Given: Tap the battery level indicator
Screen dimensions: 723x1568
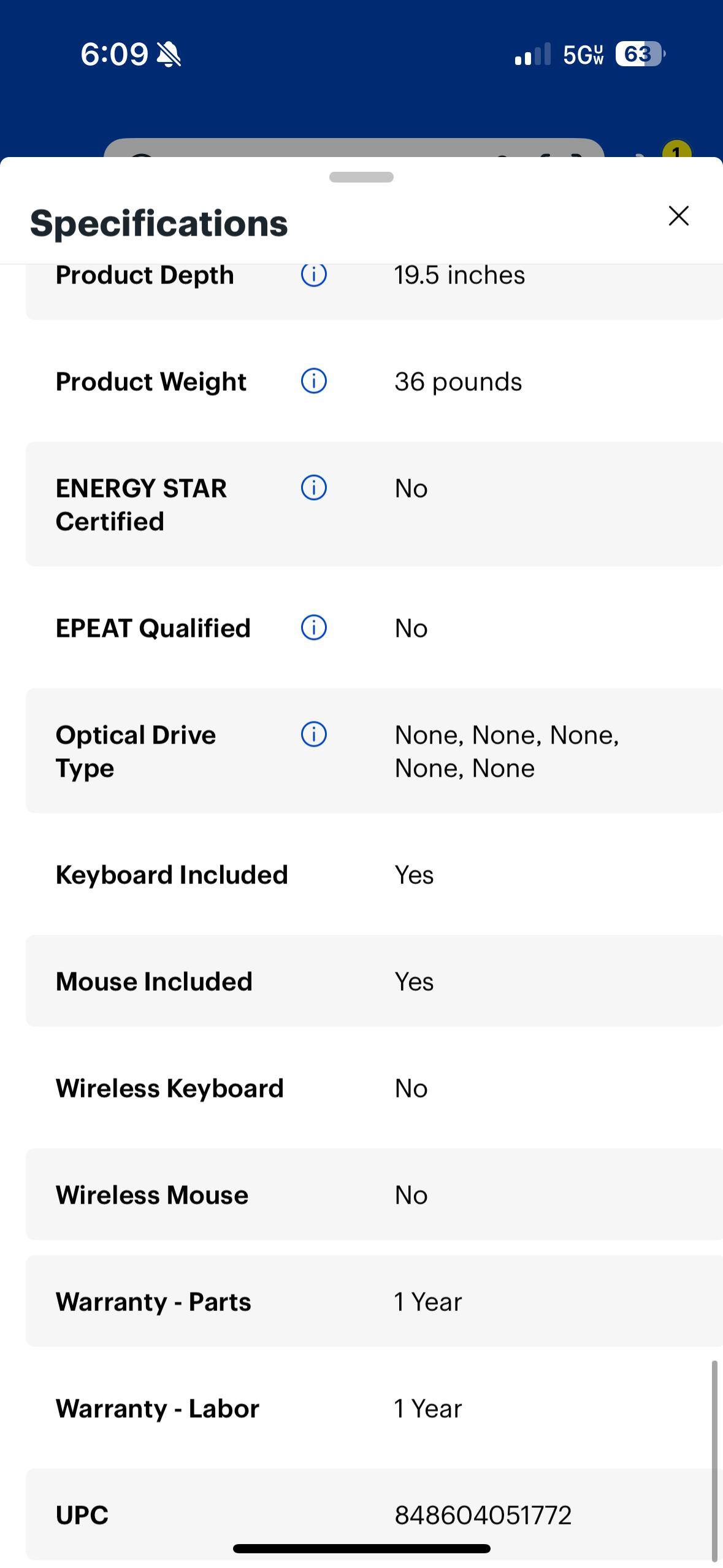Looking at the screenshot, I should pos(640,55).
